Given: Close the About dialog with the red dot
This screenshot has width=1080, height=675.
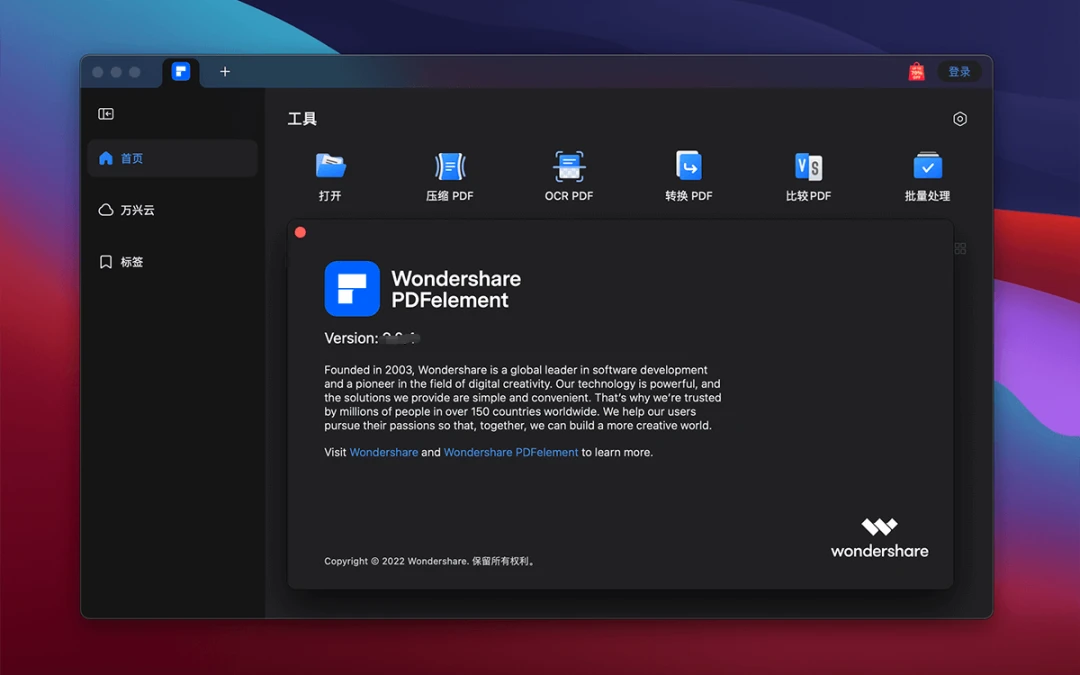Looking at the screenshot, I should click(x=300, y=232).
